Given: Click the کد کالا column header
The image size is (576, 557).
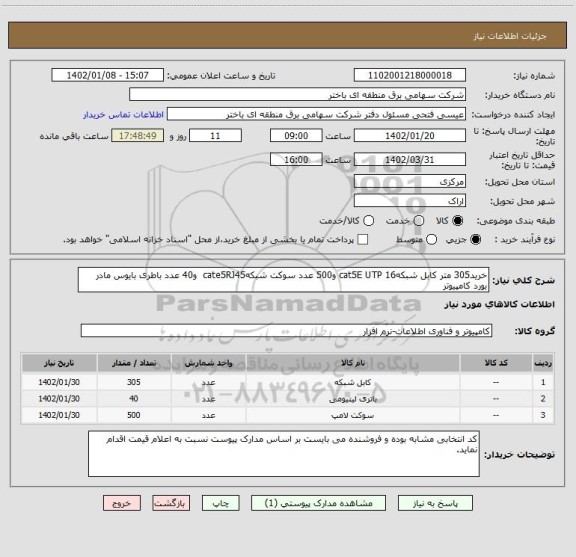Looking at the screenshot, I should pyautogui.click(x=496, y=363).
